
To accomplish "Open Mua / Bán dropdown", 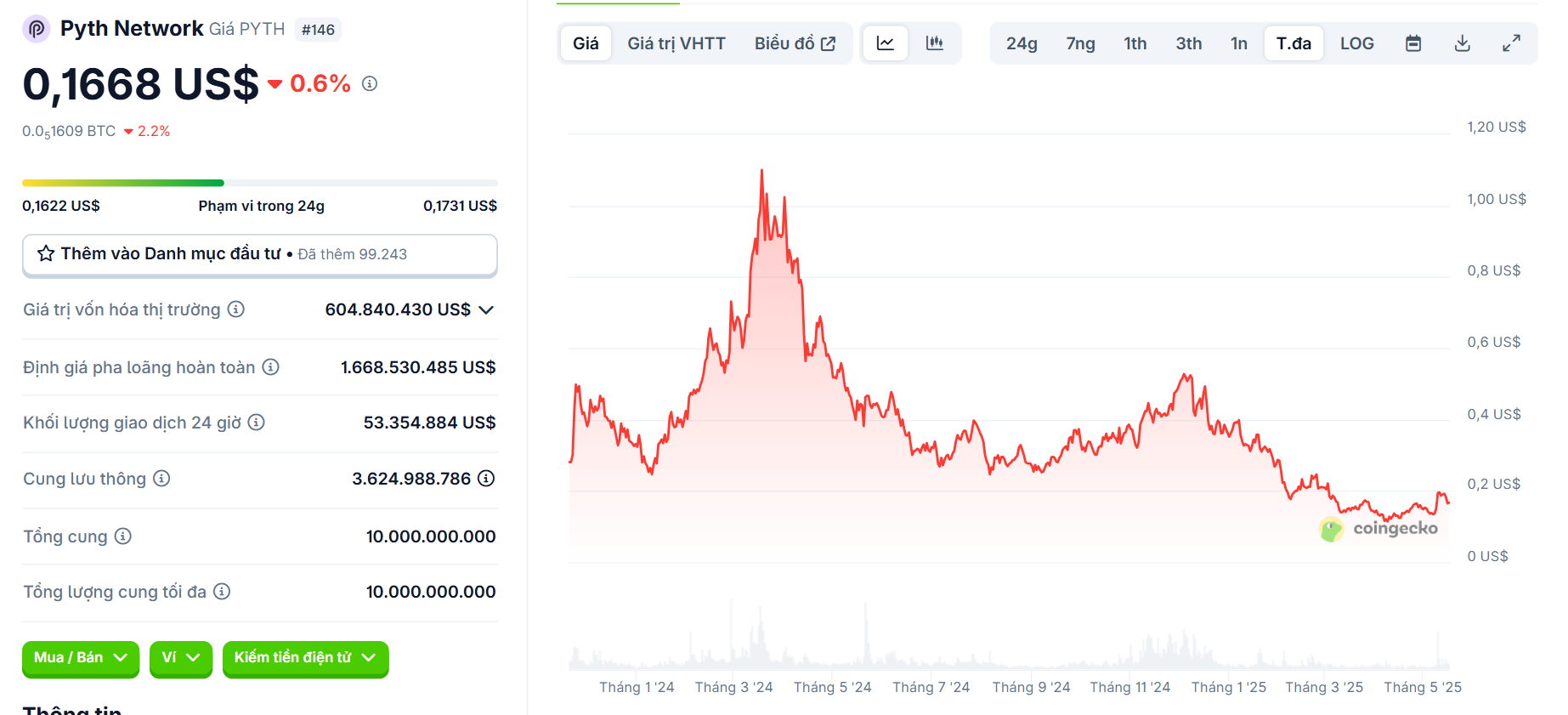I will point(81,658).
